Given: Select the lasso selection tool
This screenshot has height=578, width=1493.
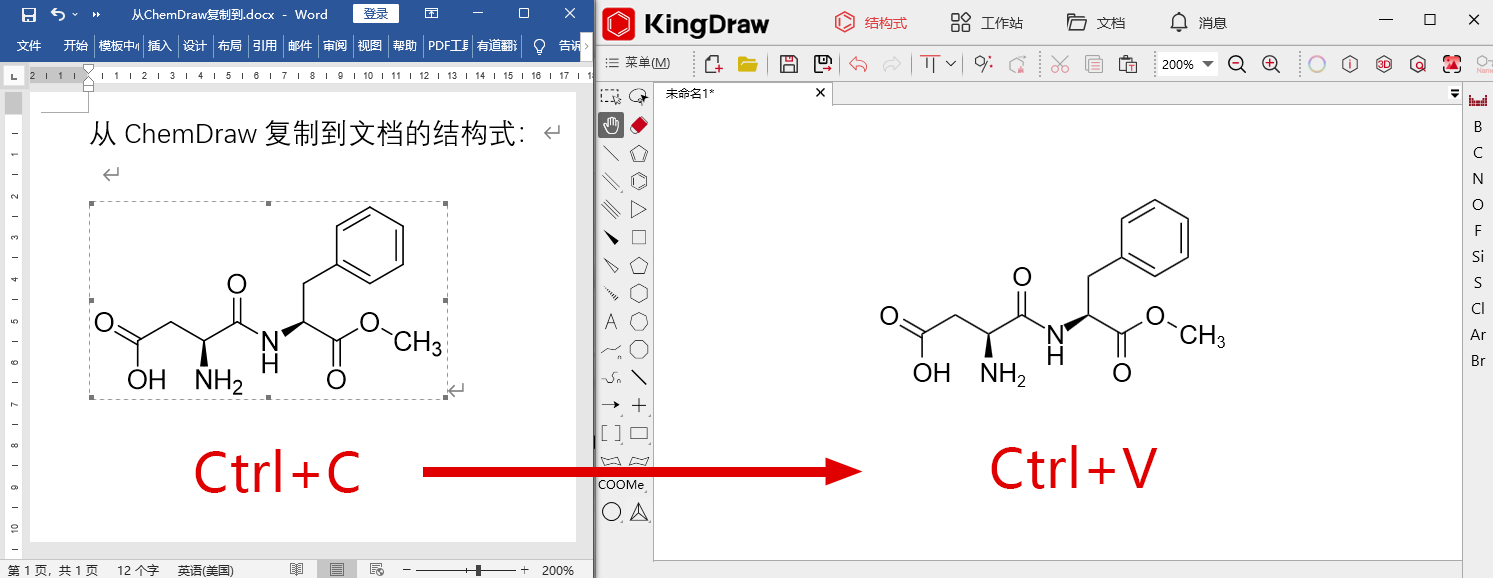Looking at the screenshot, I should pyautogui.click(x=640, y=96).
